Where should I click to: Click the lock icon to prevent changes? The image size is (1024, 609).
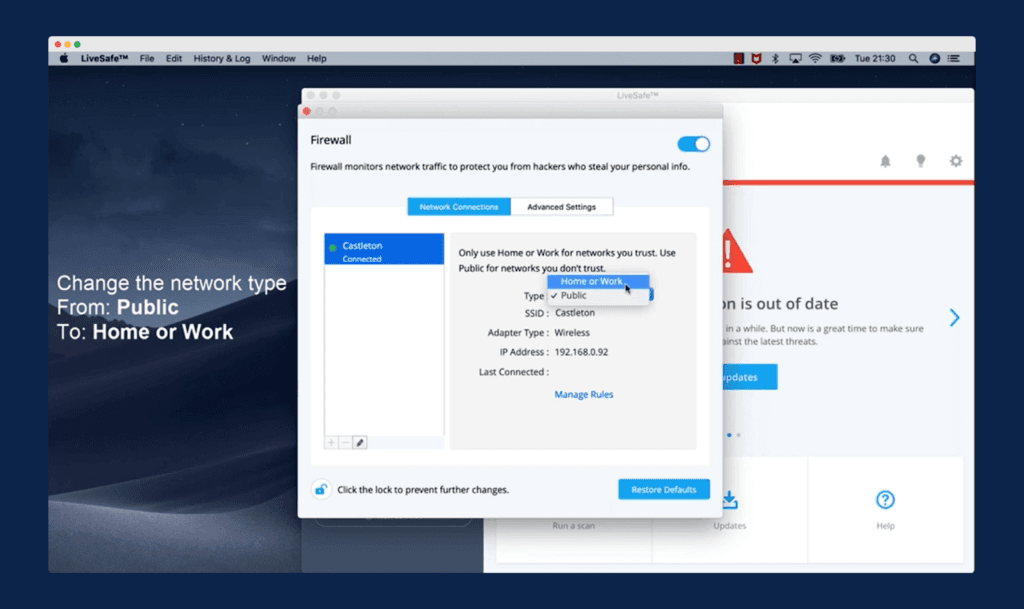[320, 489]
